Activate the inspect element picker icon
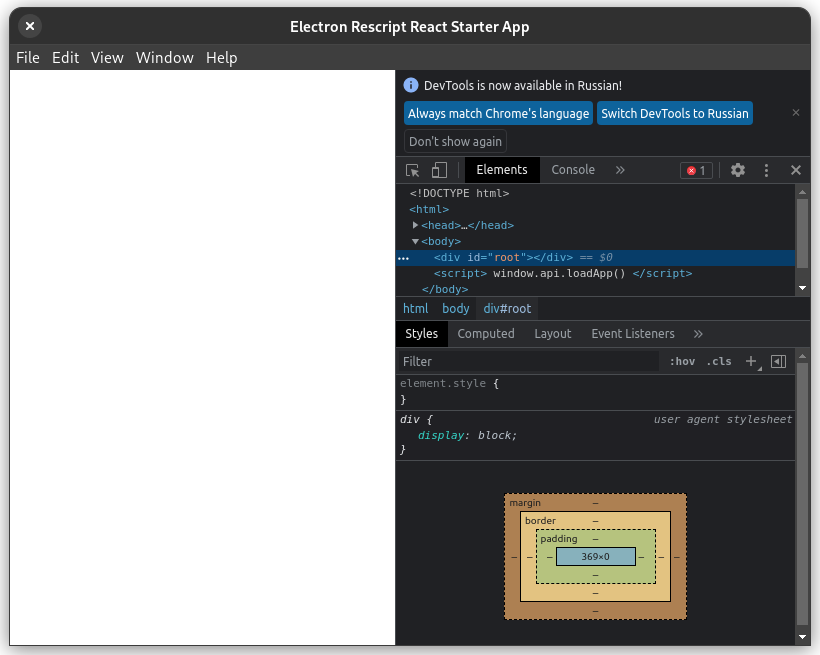This screenshot has height=655, width=820. pyautogui.click(x=413, y=170)
